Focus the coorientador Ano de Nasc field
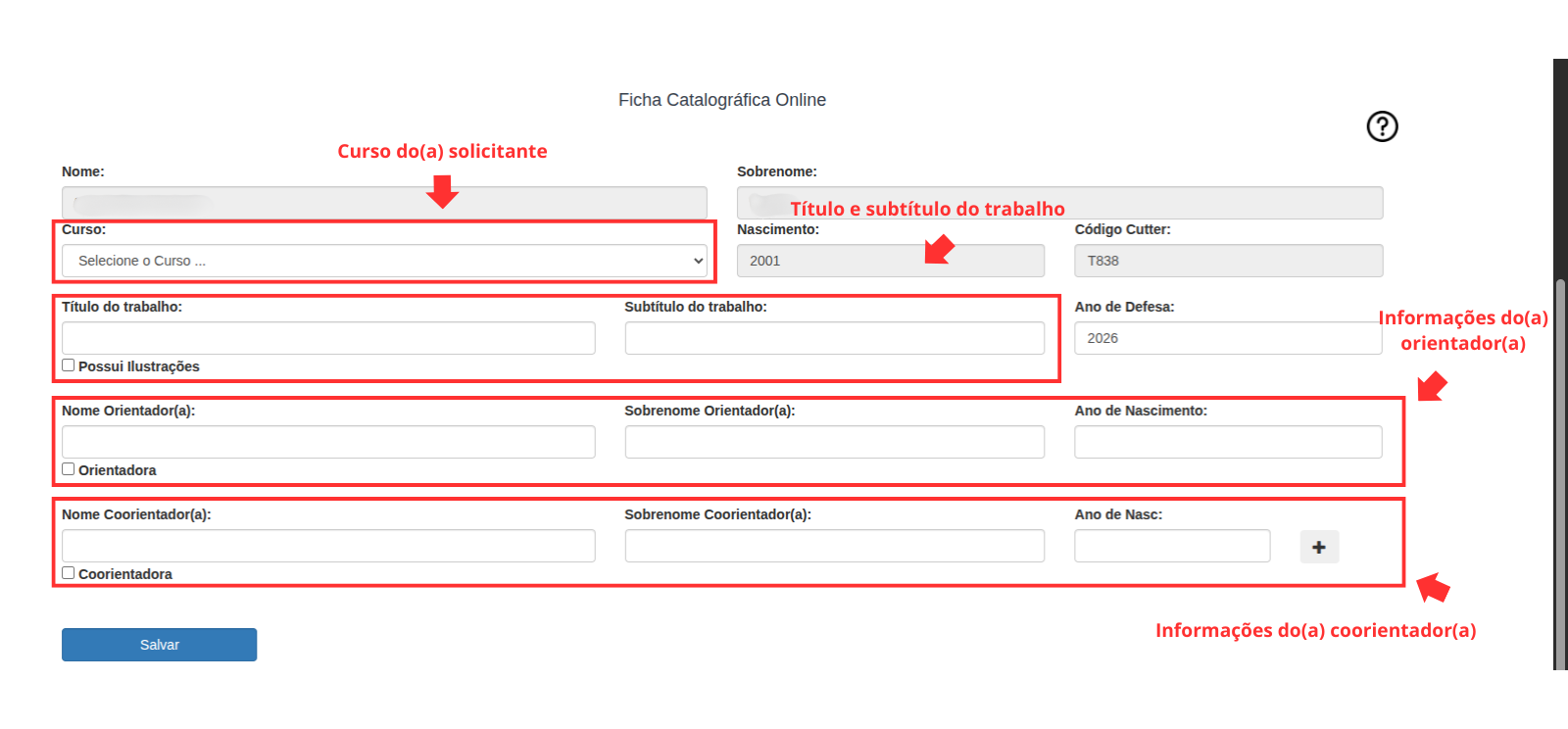The width and height of the screenshot is (1568, 729). pyautogui.click(x=1171, y=546)
